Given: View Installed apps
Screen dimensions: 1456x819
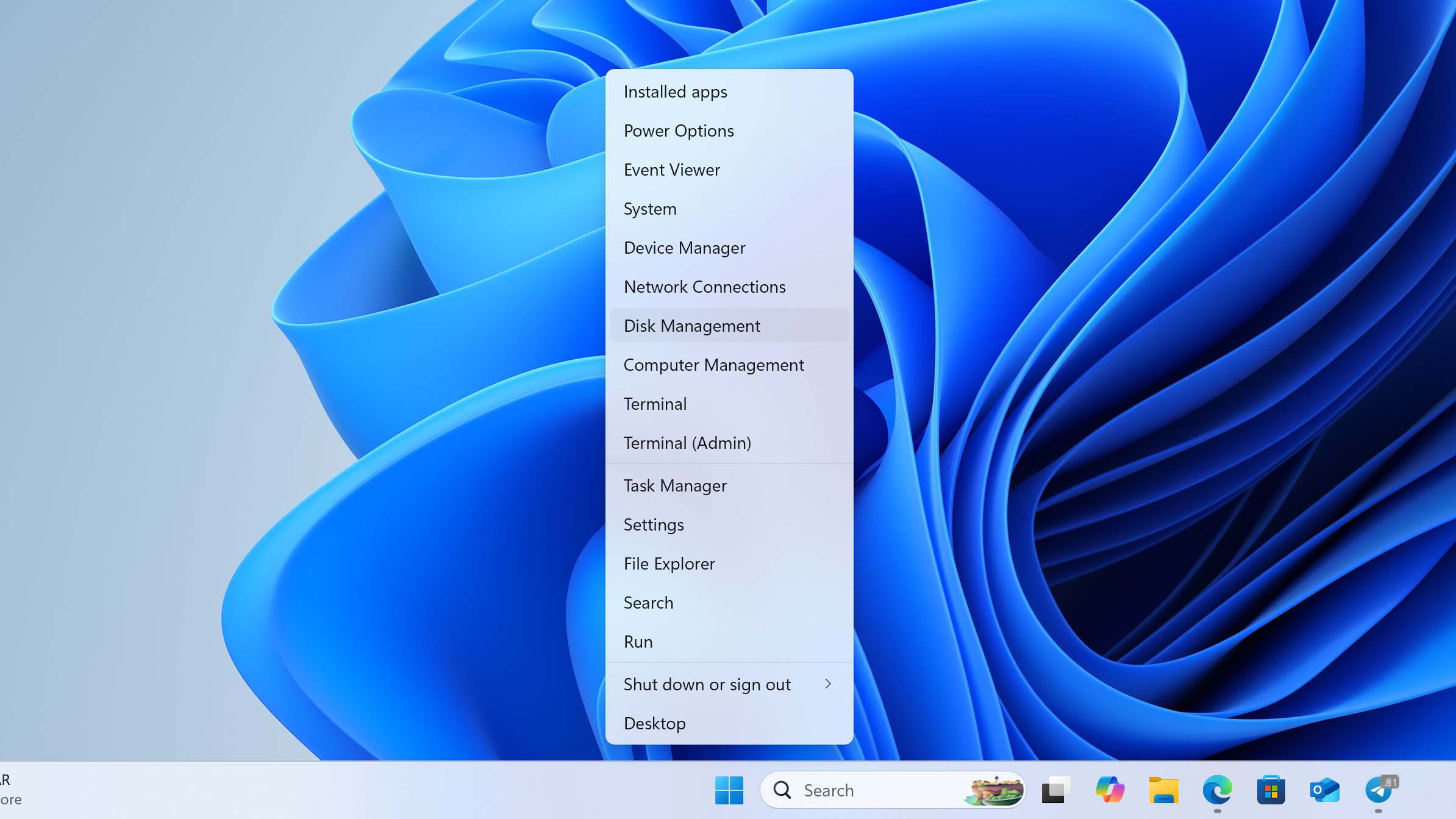Looking at the screenshot, I should [675, 91].
